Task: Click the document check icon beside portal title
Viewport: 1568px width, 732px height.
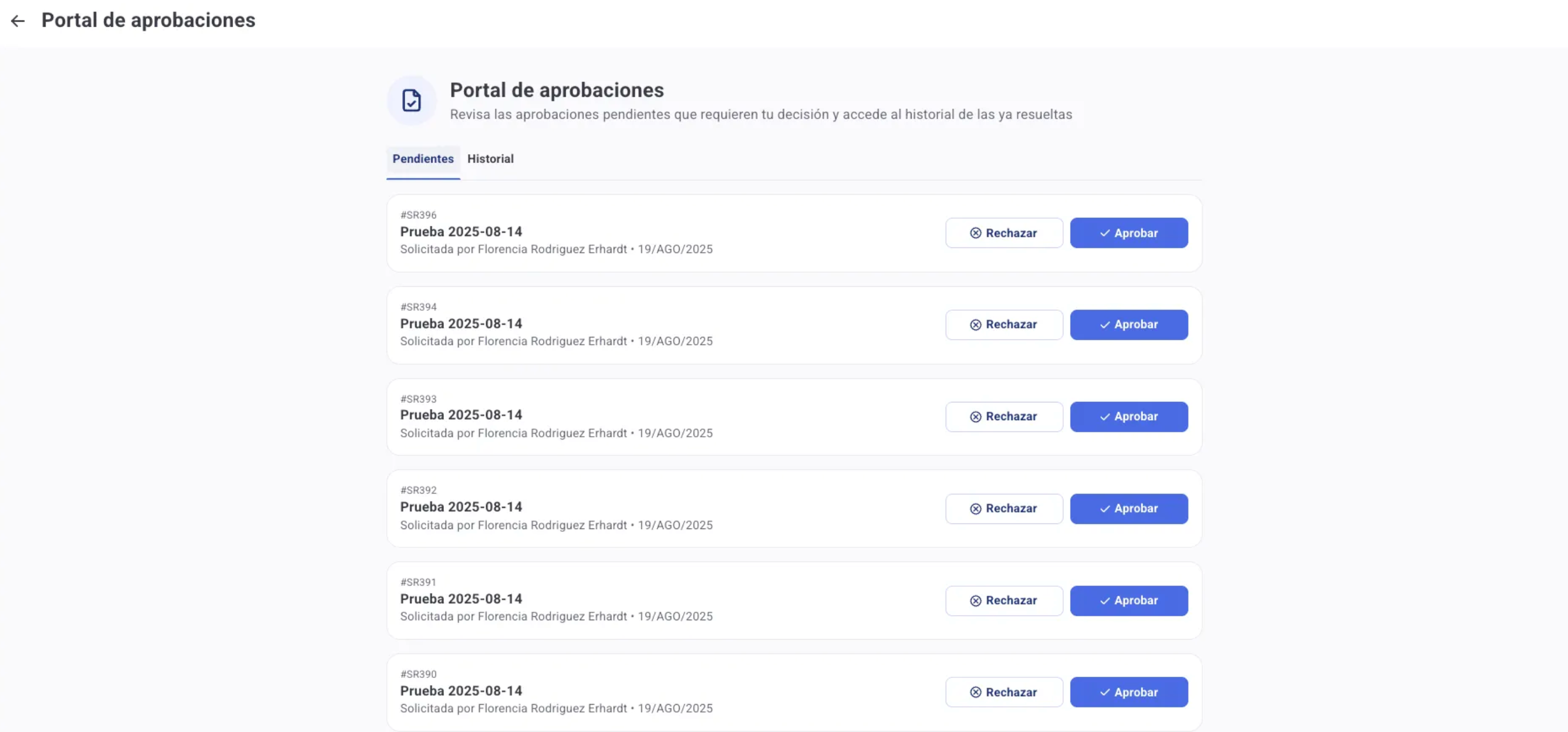Action: point(411,100)
